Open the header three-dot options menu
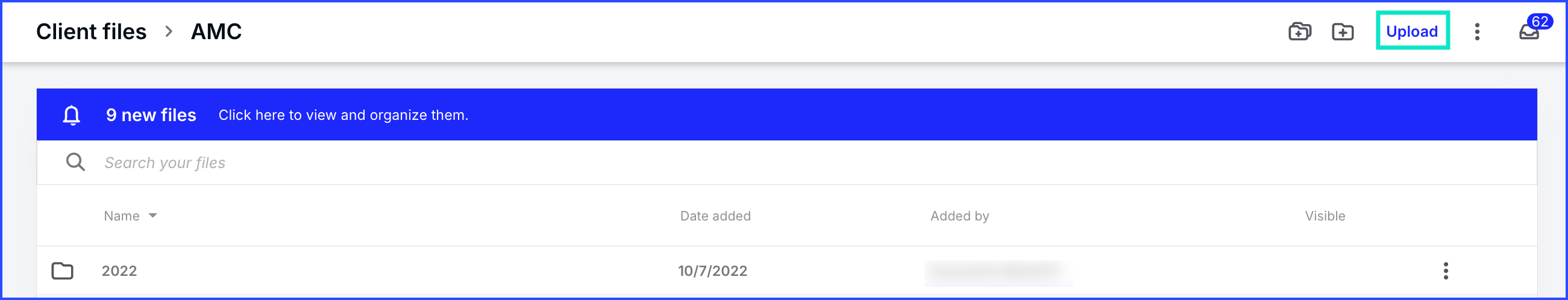This screenshot has height=300, width=1568. (1477, 32)
